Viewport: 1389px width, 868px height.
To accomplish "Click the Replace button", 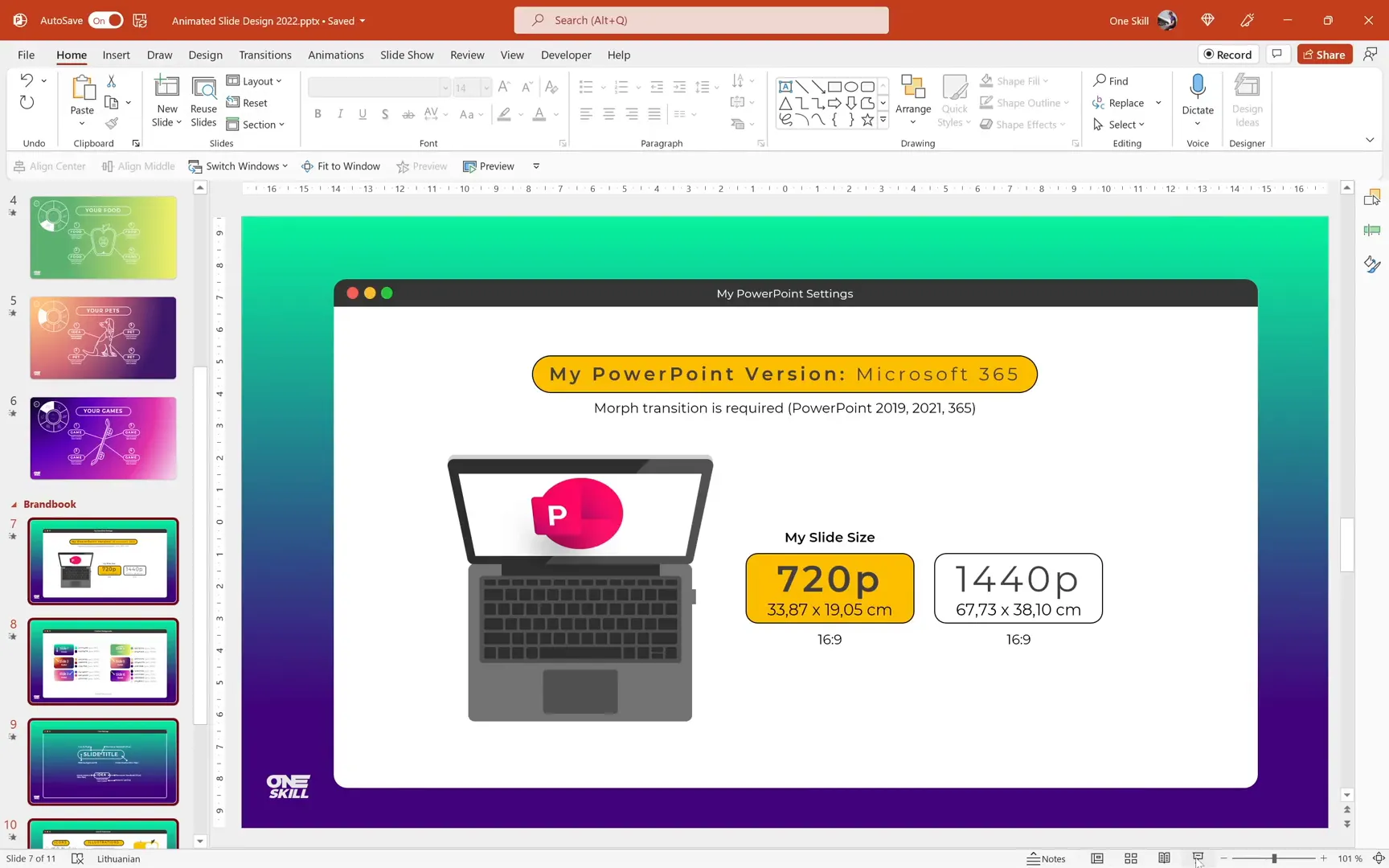I will pyautogui.click(x=1118, y=103).
